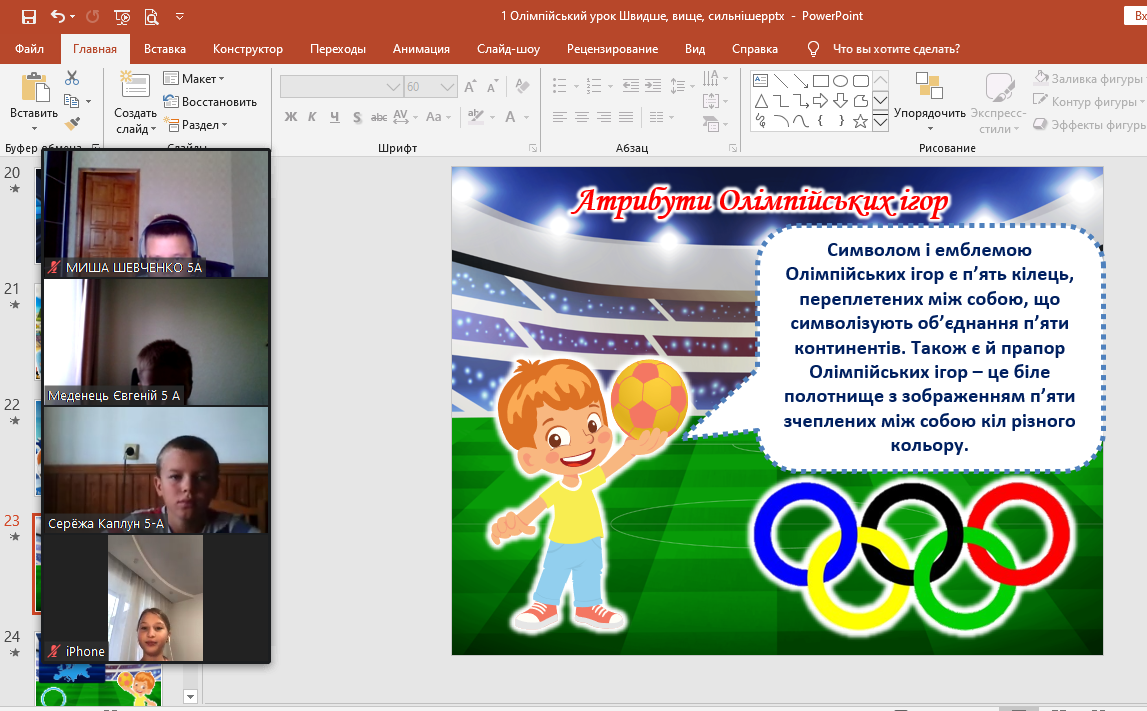Click Shape Fill (Заливка фигуры)

coord(1088,78)
